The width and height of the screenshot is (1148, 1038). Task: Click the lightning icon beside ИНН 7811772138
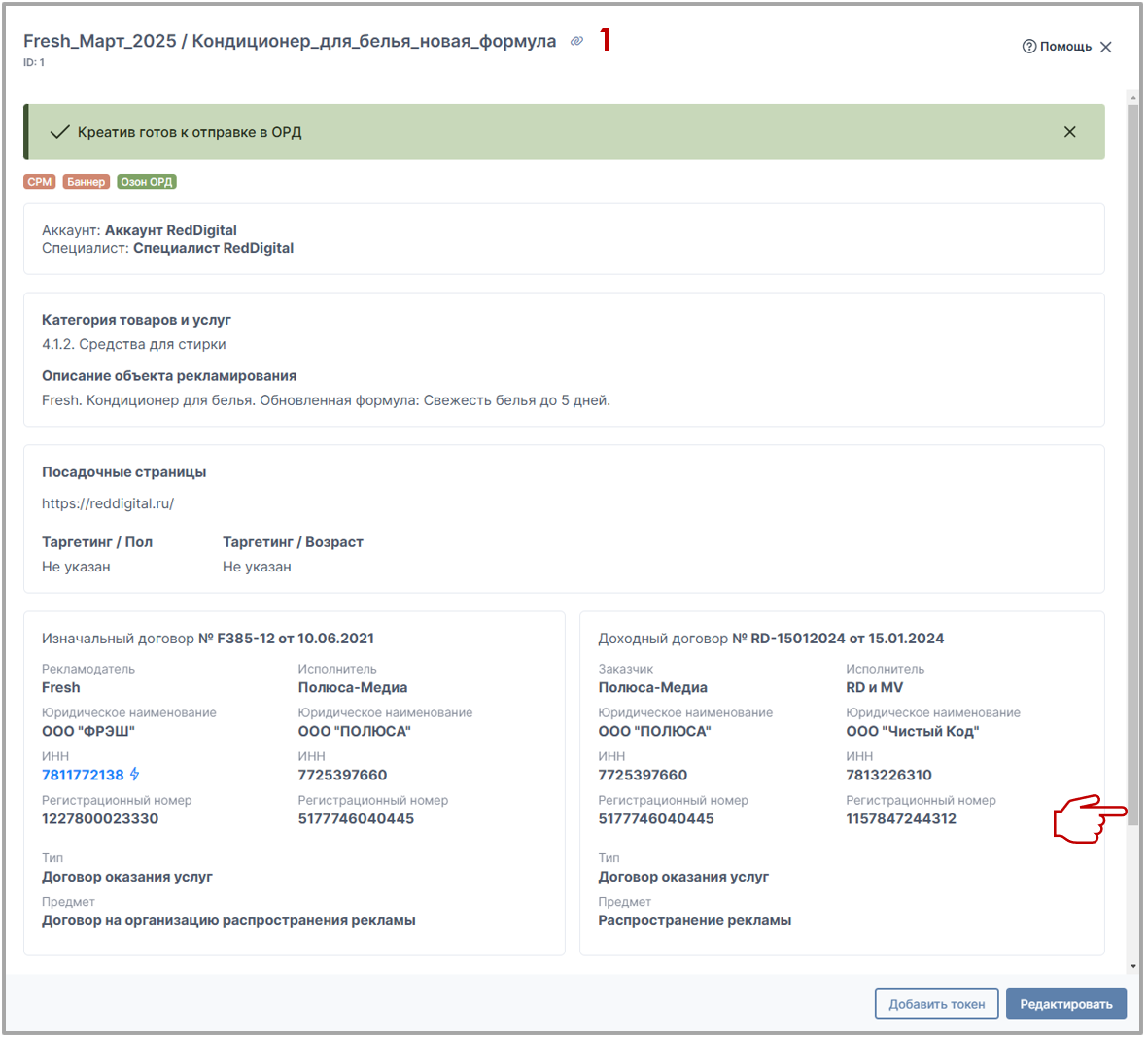tap(135, 774)
